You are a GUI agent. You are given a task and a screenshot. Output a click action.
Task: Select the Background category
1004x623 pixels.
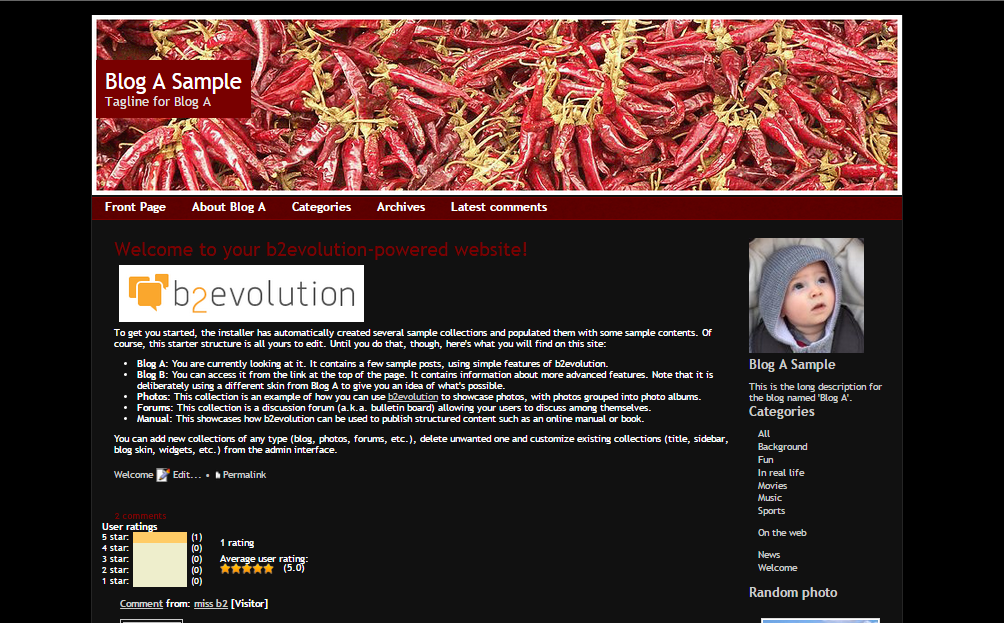click(782, 447)
